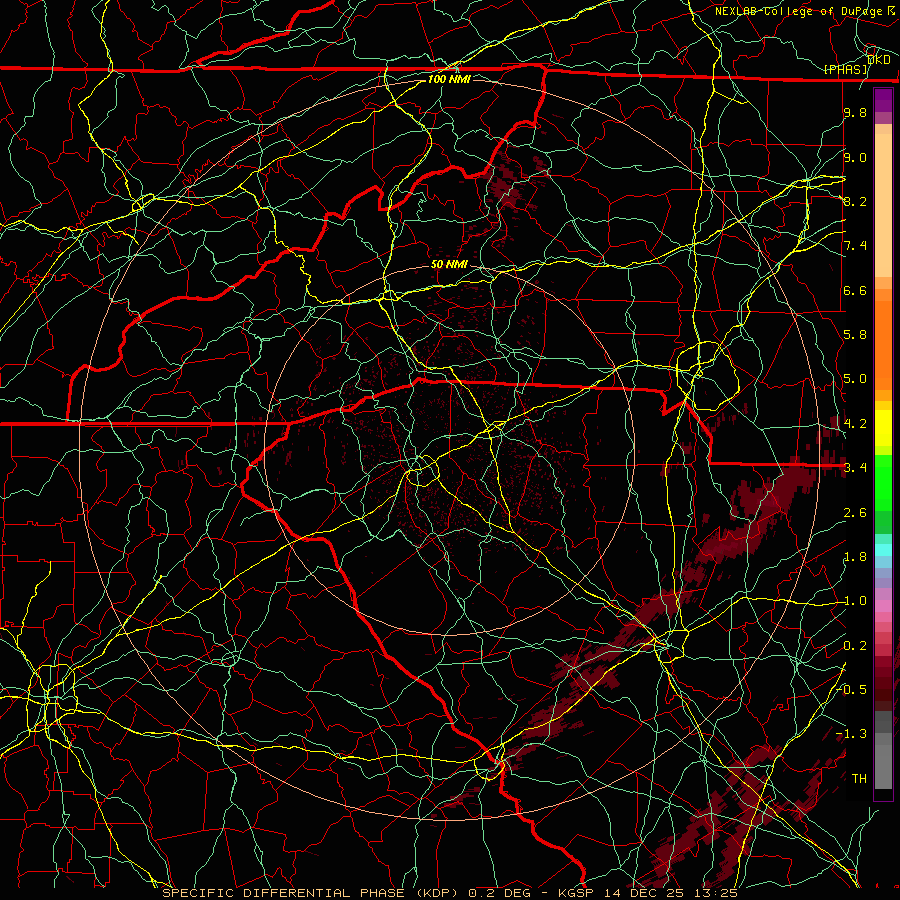Click the 1.8 value on color scale

(855, 557)
